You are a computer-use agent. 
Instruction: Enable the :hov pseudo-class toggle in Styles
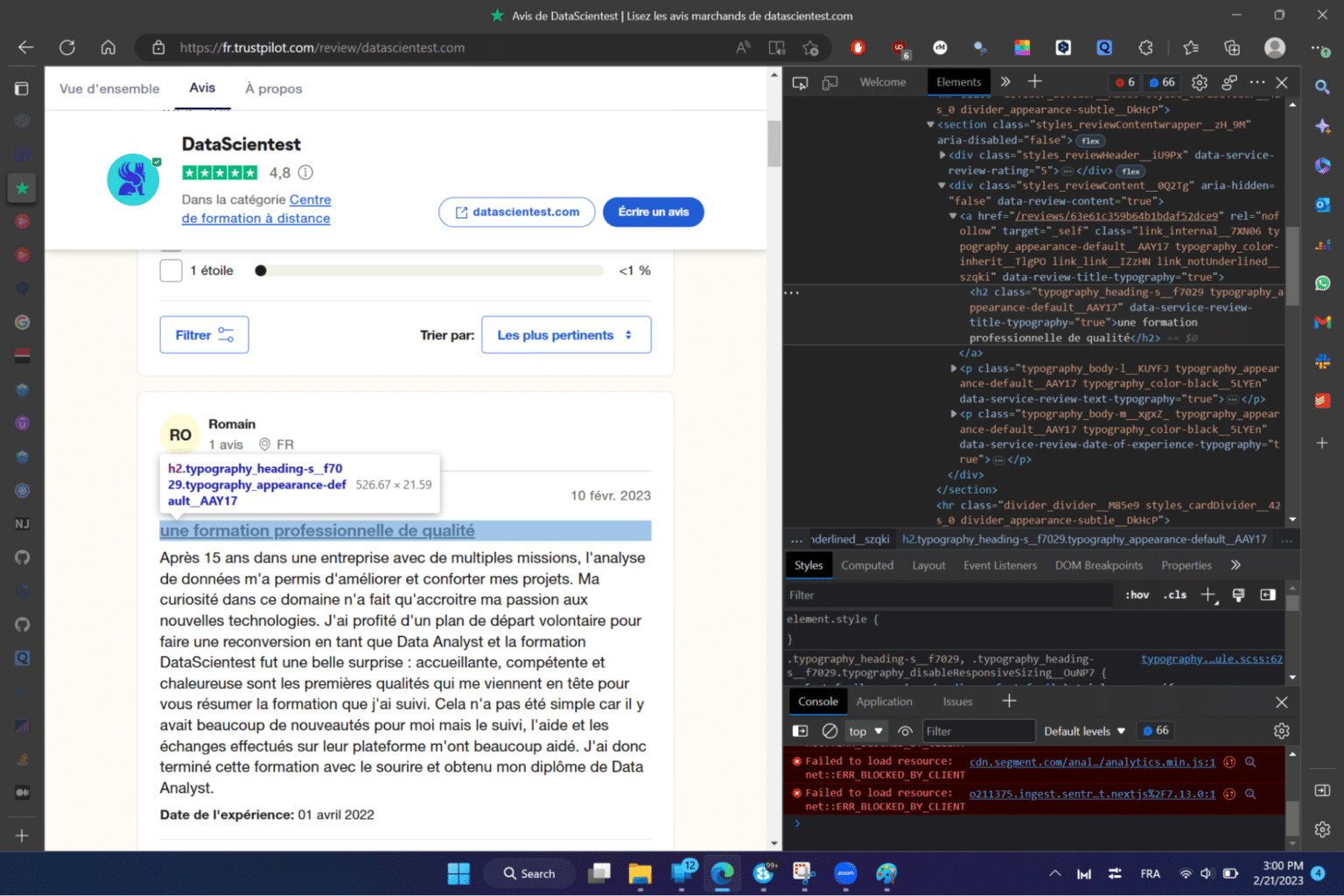pyautogui.click(x=1135, y=594)
